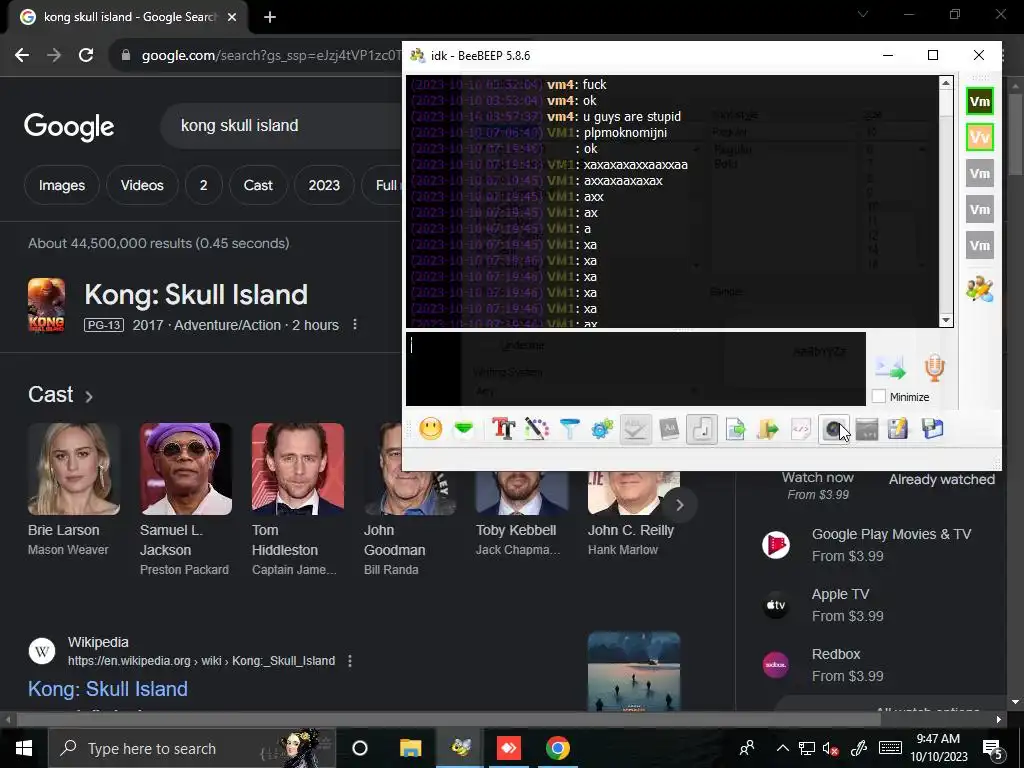Select the '2' filter chip on Google
1024x768 pixels.
tap(203, 185)
